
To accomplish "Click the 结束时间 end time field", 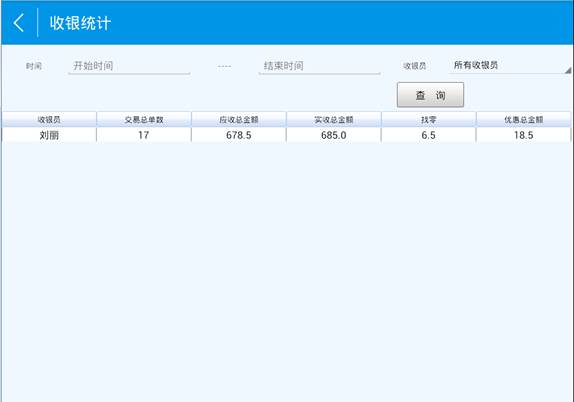I will (320, 66).
